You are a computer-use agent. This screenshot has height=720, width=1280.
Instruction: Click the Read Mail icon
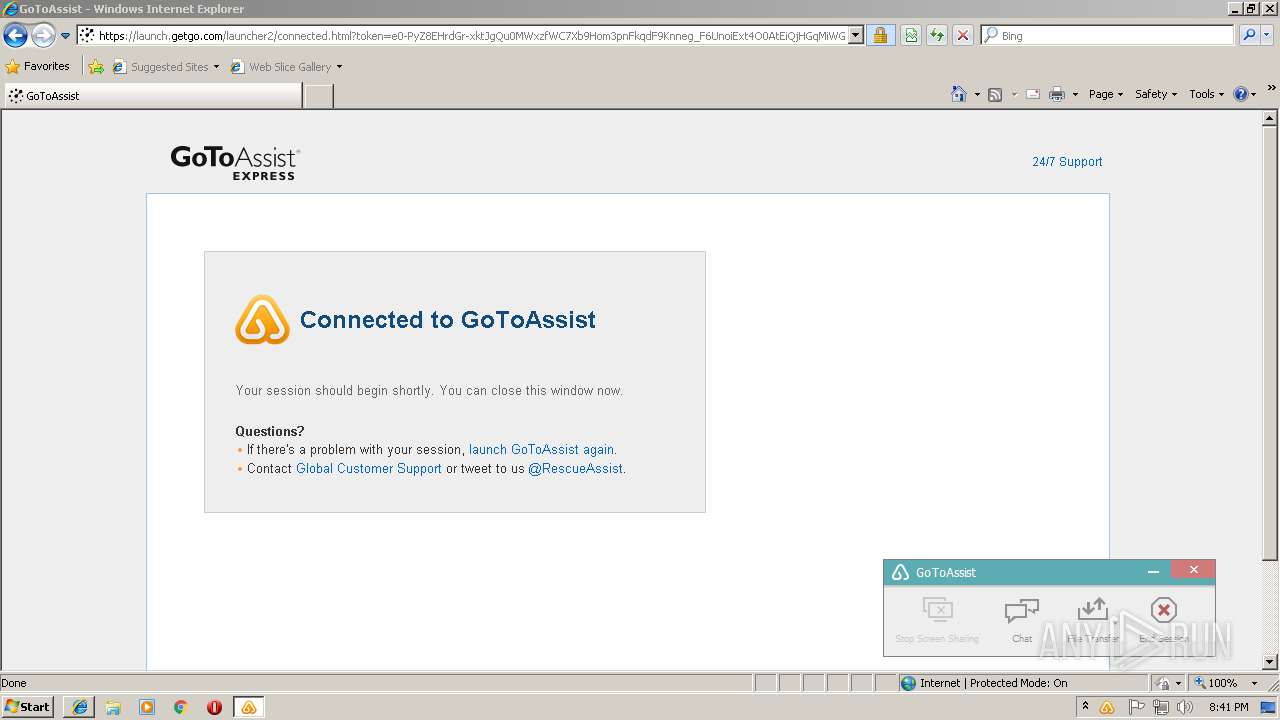tap(1033, 94)
